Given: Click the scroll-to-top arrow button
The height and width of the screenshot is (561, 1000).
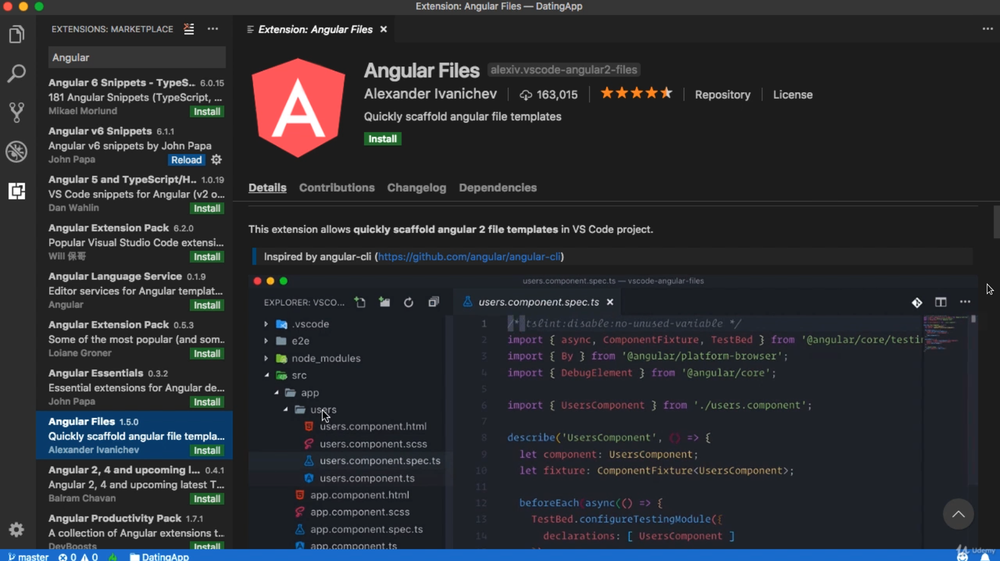Looking at the screenshot, I should pos(958,514).
